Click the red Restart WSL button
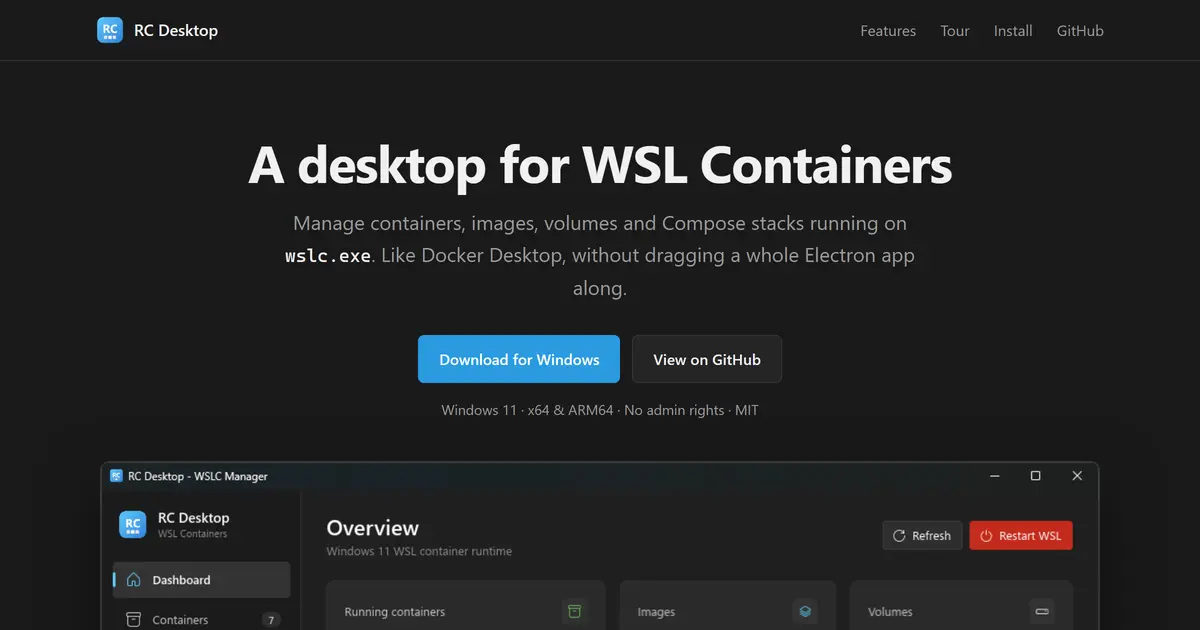This screenshot has height=630, width=1200. tap(1021, 535)
